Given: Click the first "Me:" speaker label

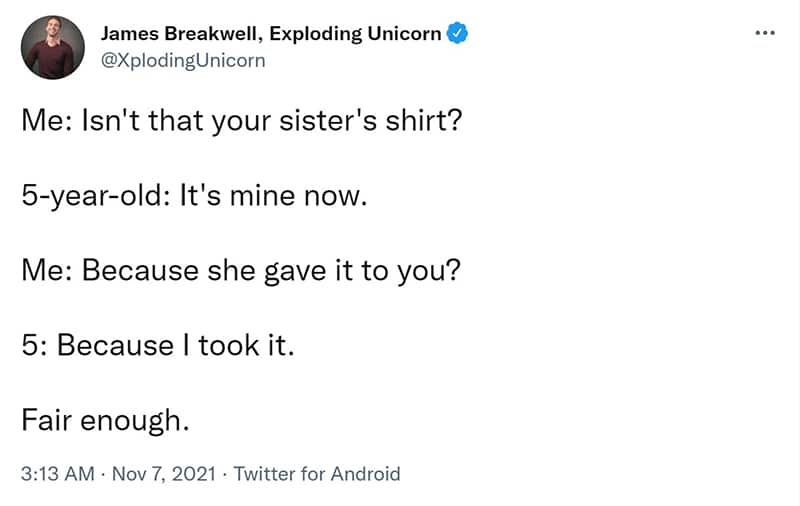Looking at the screenshot, I should click(x=47, y=121).
